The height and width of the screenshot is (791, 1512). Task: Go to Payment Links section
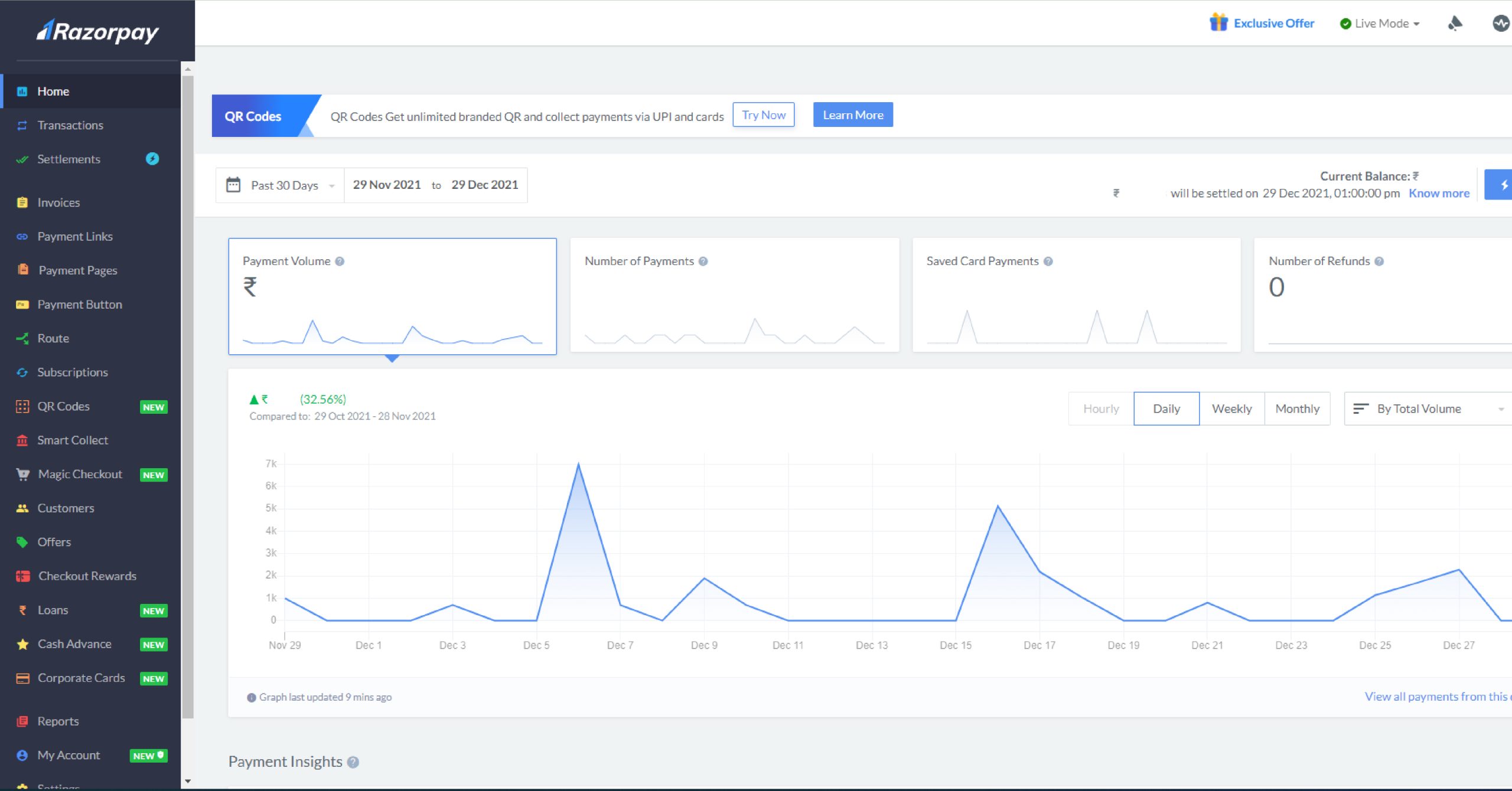pos(90,237)
